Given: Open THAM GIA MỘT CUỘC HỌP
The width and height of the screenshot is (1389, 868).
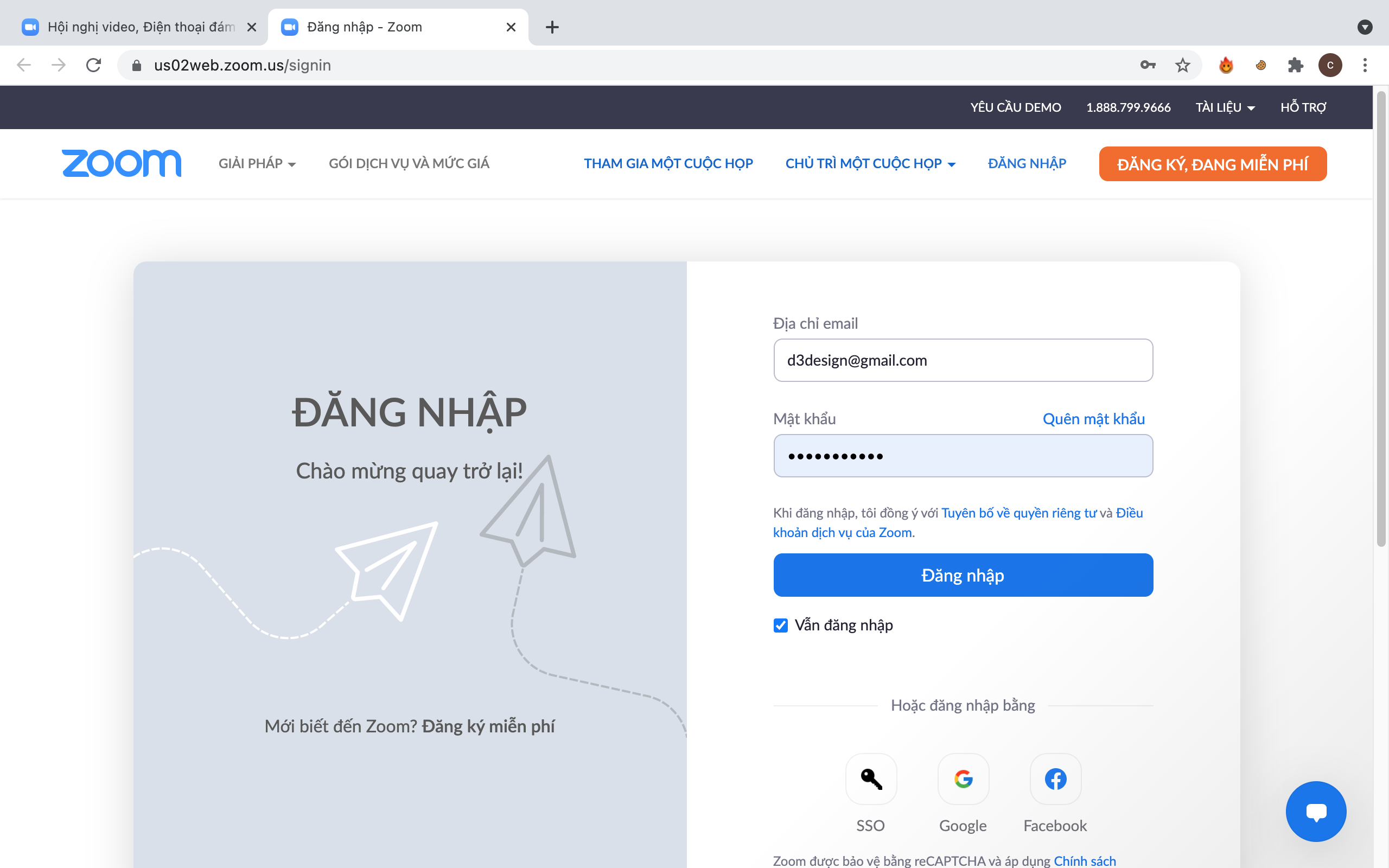Looking at the screenshot, I should (668, 164).
